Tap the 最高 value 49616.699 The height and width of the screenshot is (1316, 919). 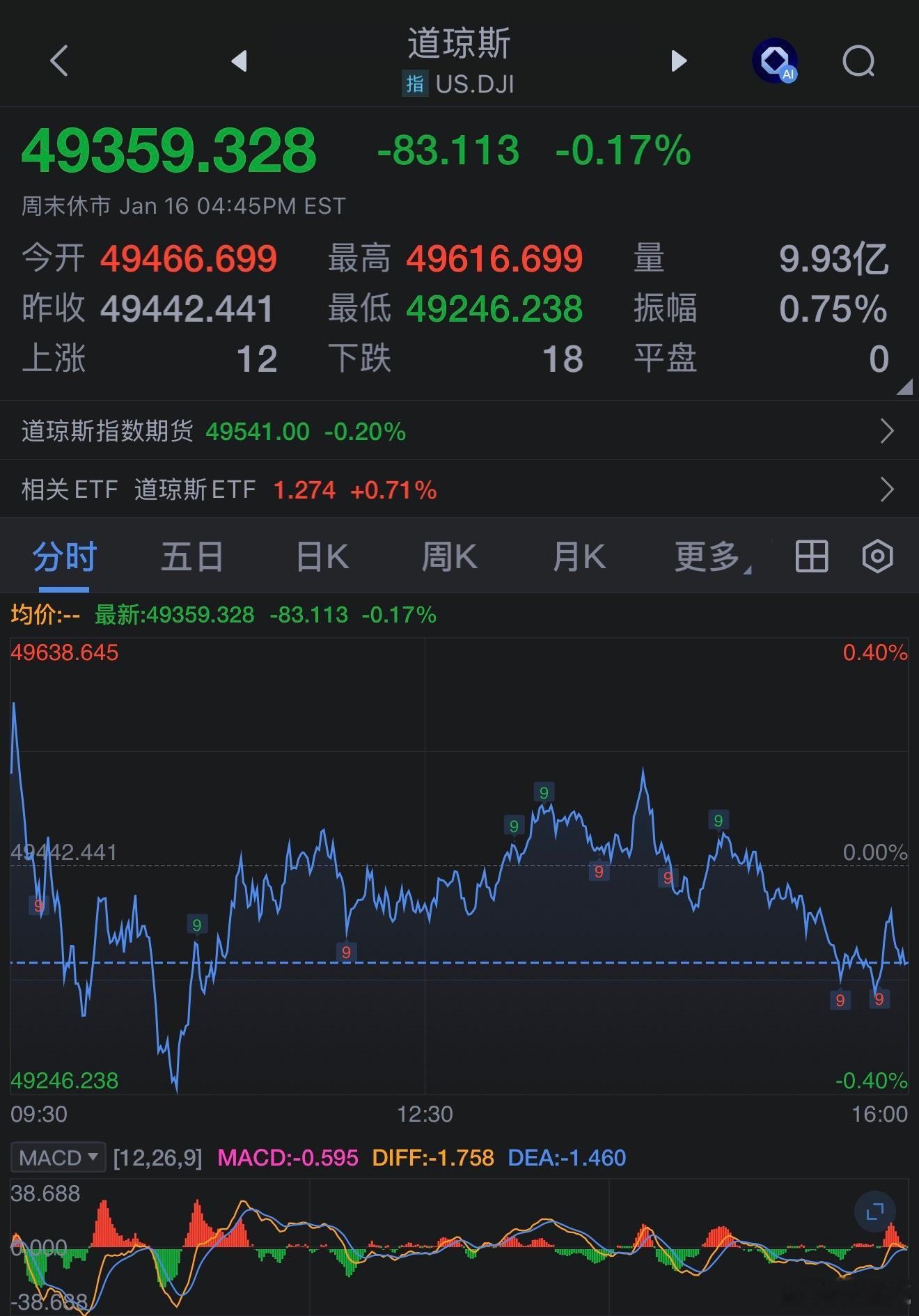[494, 258]
